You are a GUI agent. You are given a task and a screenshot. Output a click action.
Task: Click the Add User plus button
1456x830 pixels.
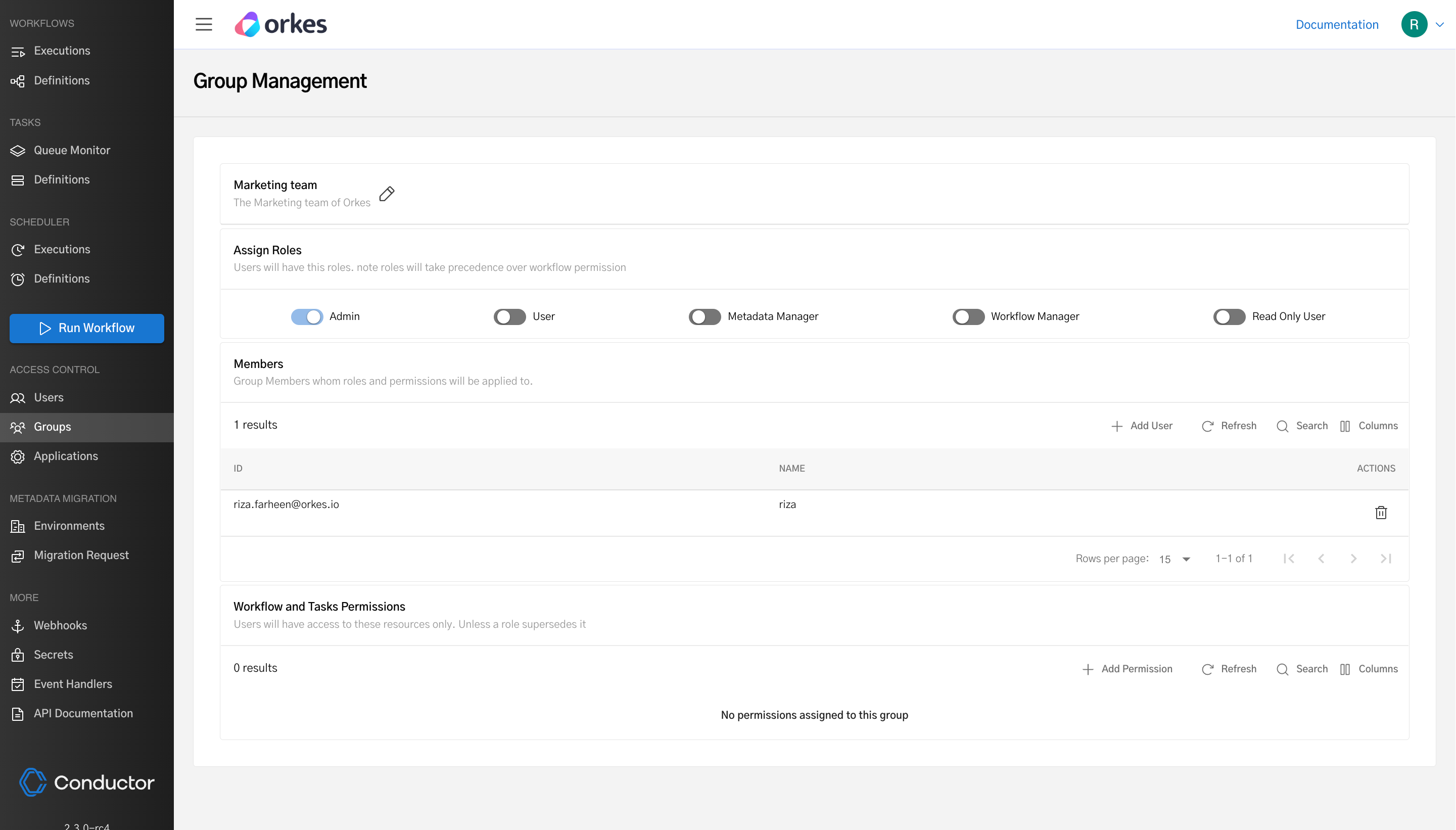pyautogui.click(x=1142, y=426)
